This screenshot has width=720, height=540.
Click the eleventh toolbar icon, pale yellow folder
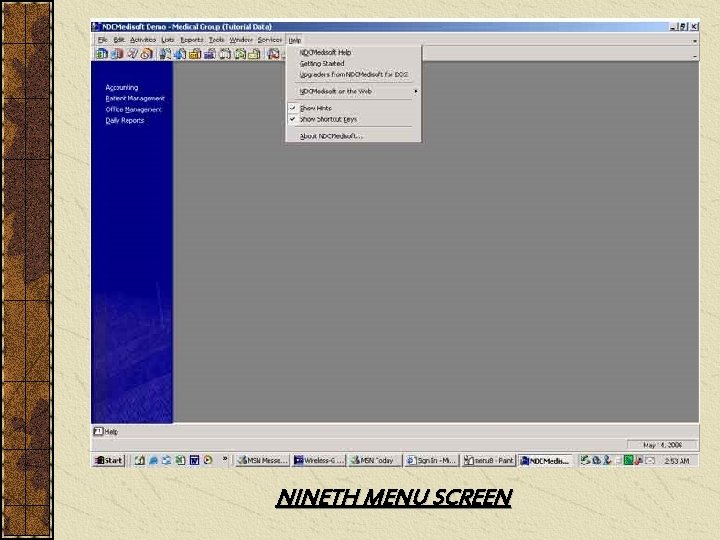(254, 54)
